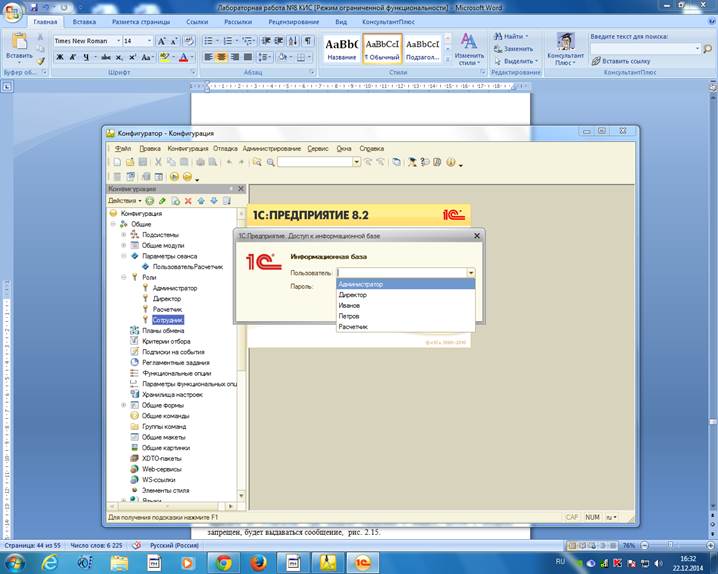
Task: Select Планы обмена in configuration tree
Action: coord(163,330)
